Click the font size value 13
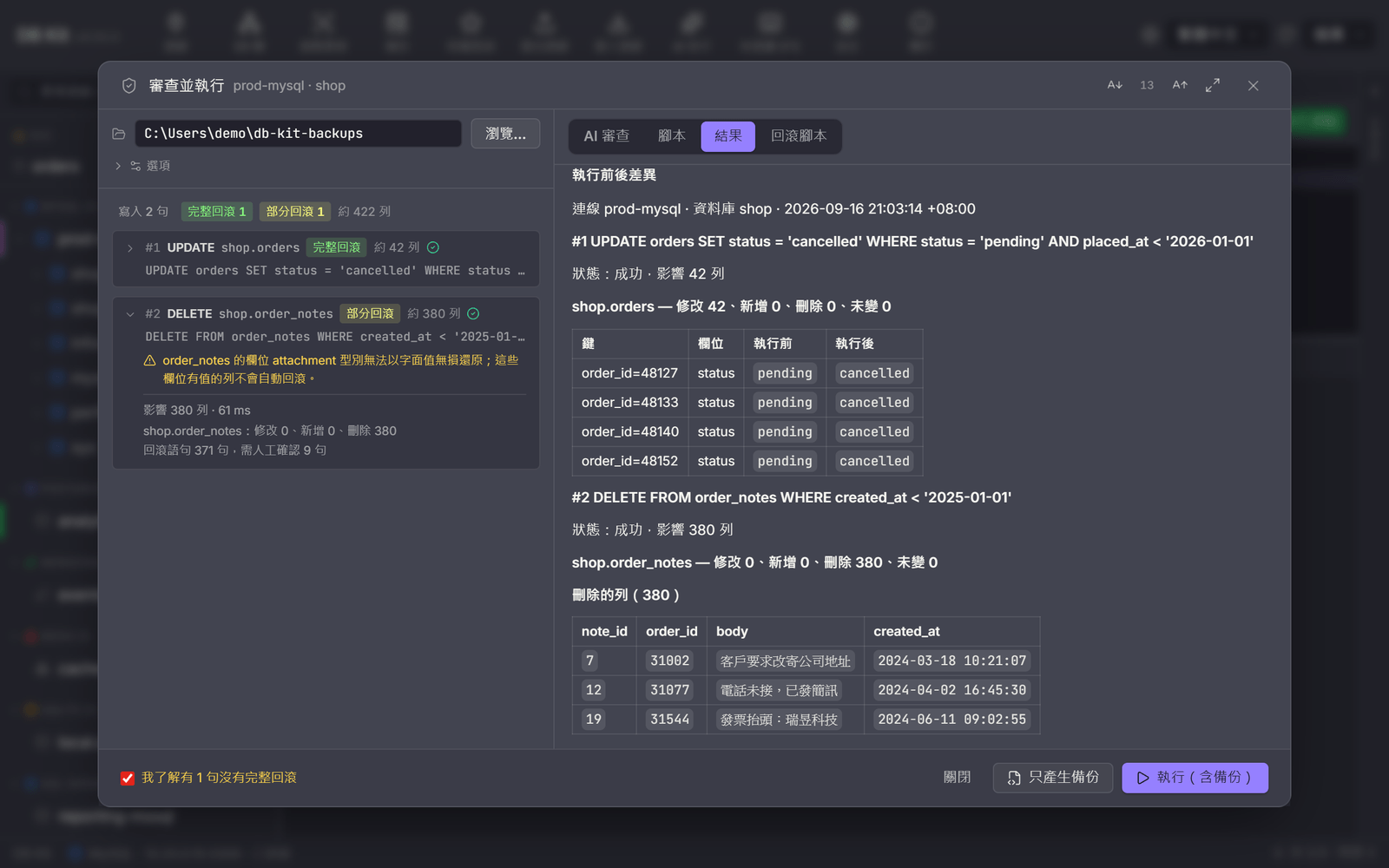This screenshot has height=868, width=1389. pos(1147,85)
